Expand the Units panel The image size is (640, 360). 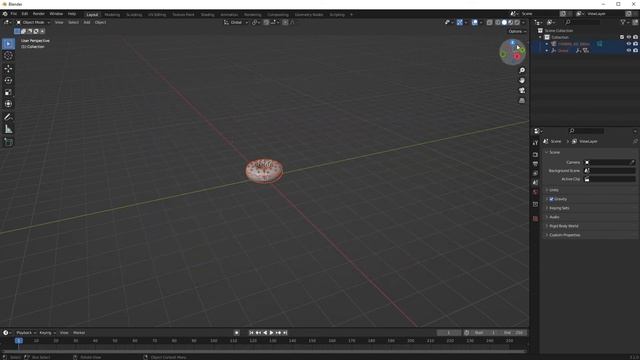[553, 190]
